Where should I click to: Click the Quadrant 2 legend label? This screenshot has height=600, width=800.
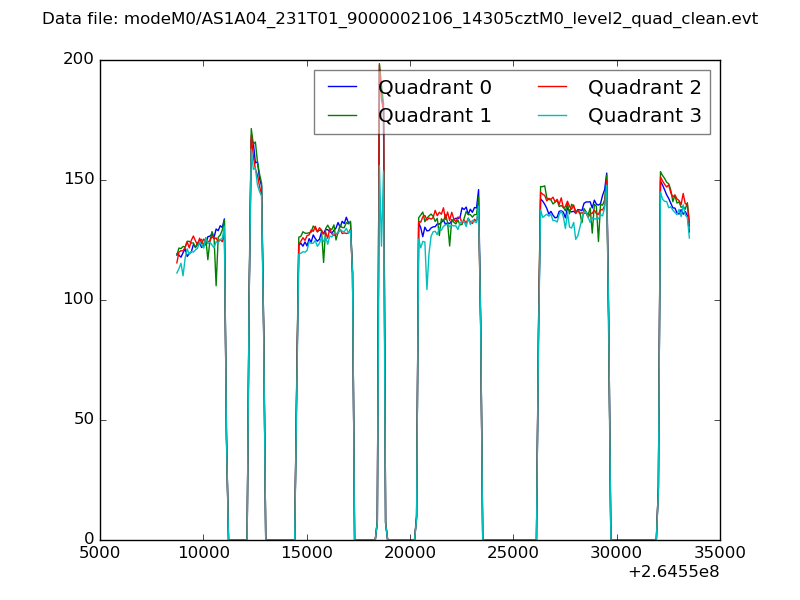pos(644,87)
